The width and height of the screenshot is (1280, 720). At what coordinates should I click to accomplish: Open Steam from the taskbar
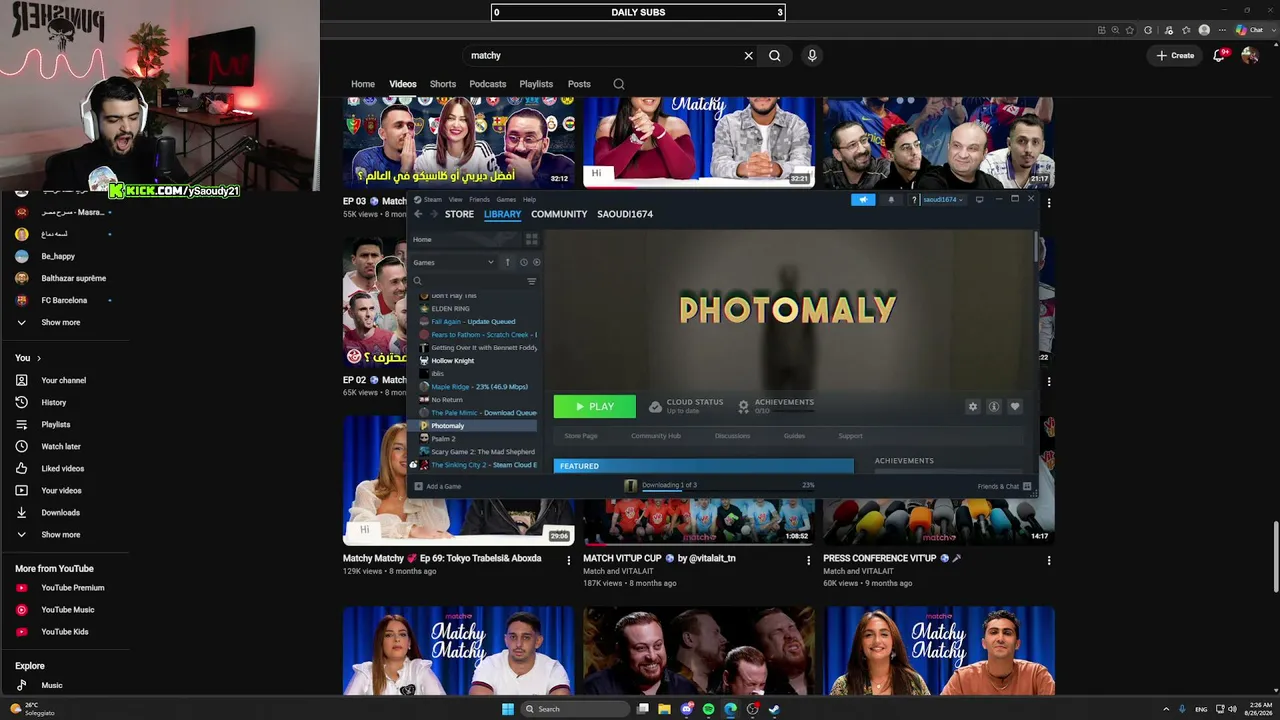pyautogui.click(x=774, y=709)
